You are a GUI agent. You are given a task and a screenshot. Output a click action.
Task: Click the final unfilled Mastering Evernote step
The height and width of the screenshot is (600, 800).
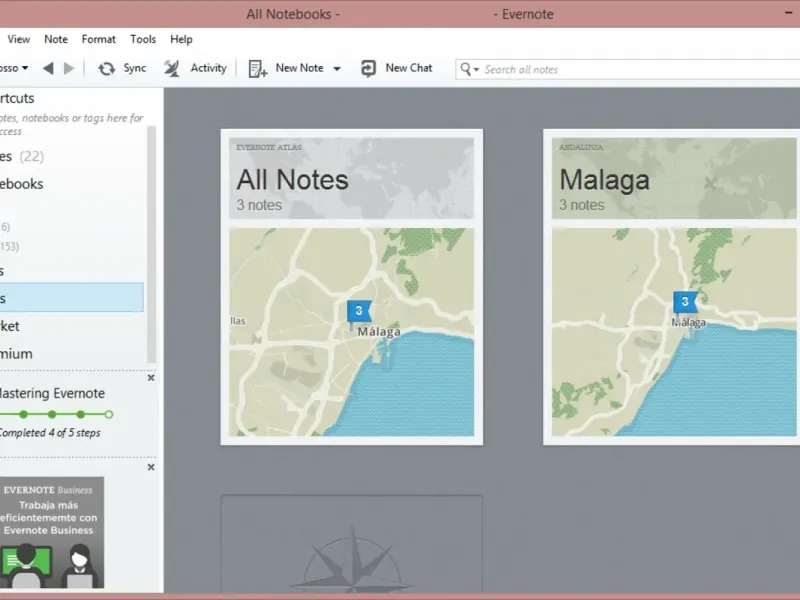(x=109, y=414)
